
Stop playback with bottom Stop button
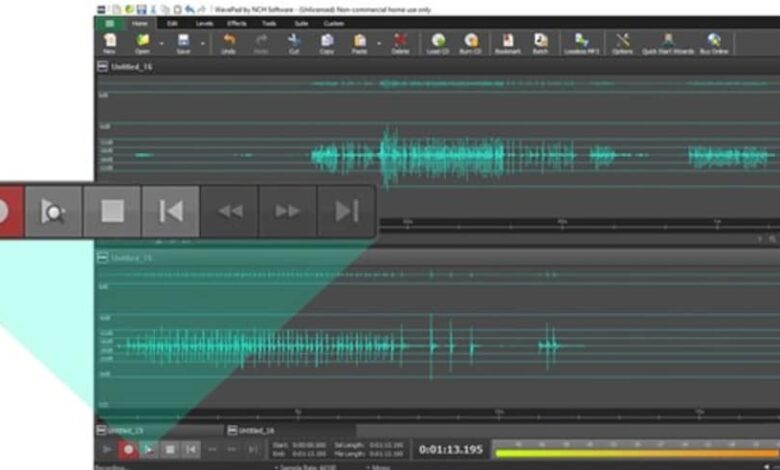point(170,450)
